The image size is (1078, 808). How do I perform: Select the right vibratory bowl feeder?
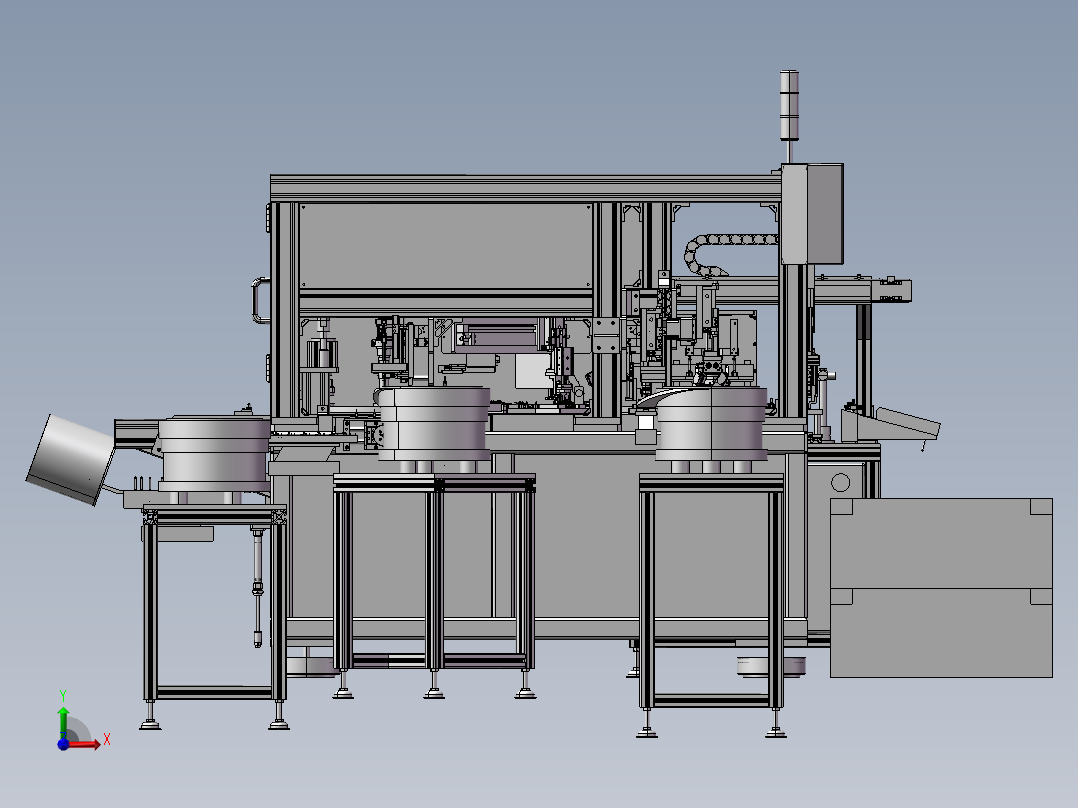(x=711, y=424)
